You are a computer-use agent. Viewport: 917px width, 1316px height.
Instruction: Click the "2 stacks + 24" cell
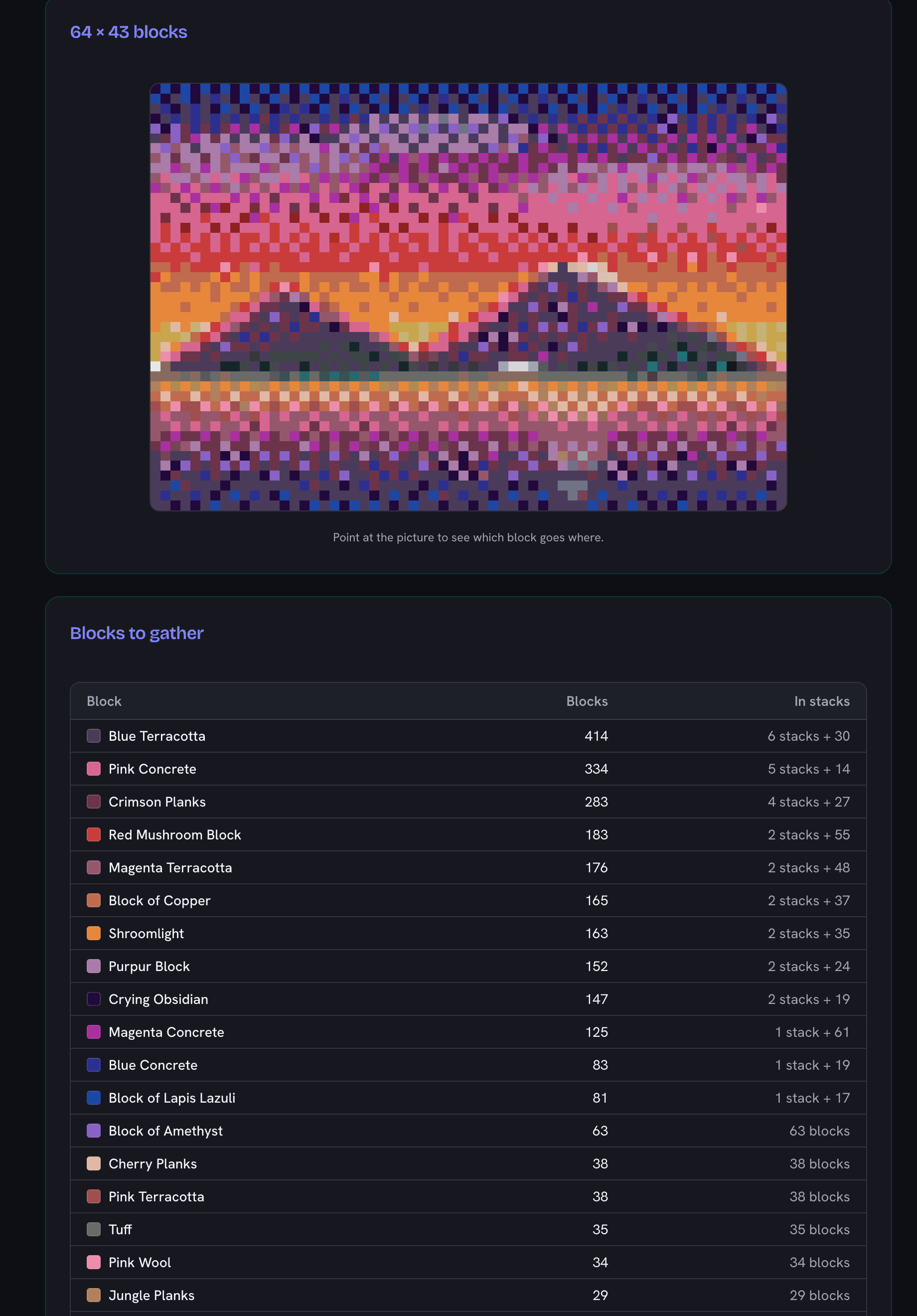coord(809,967)
